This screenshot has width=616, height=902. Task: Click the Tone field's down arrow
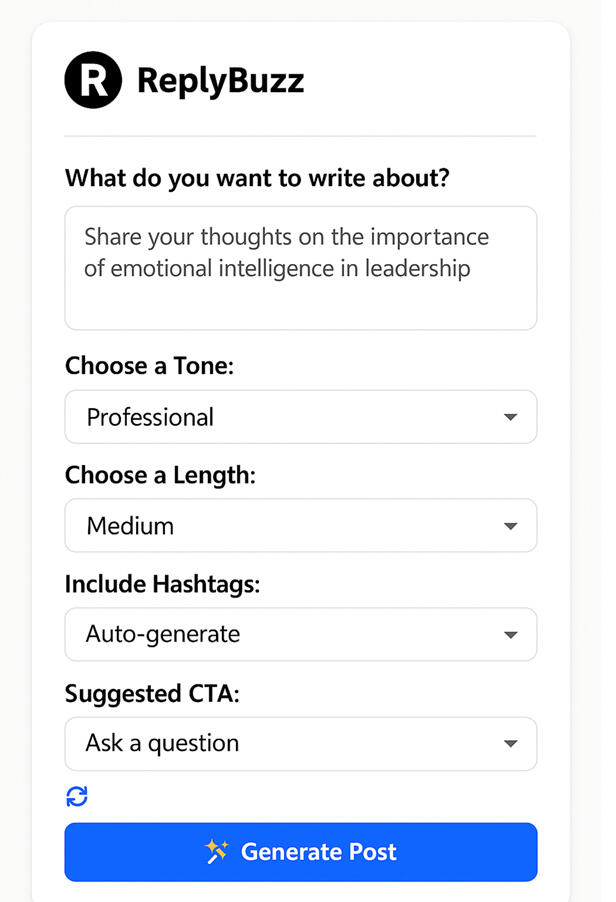(510, 417)
